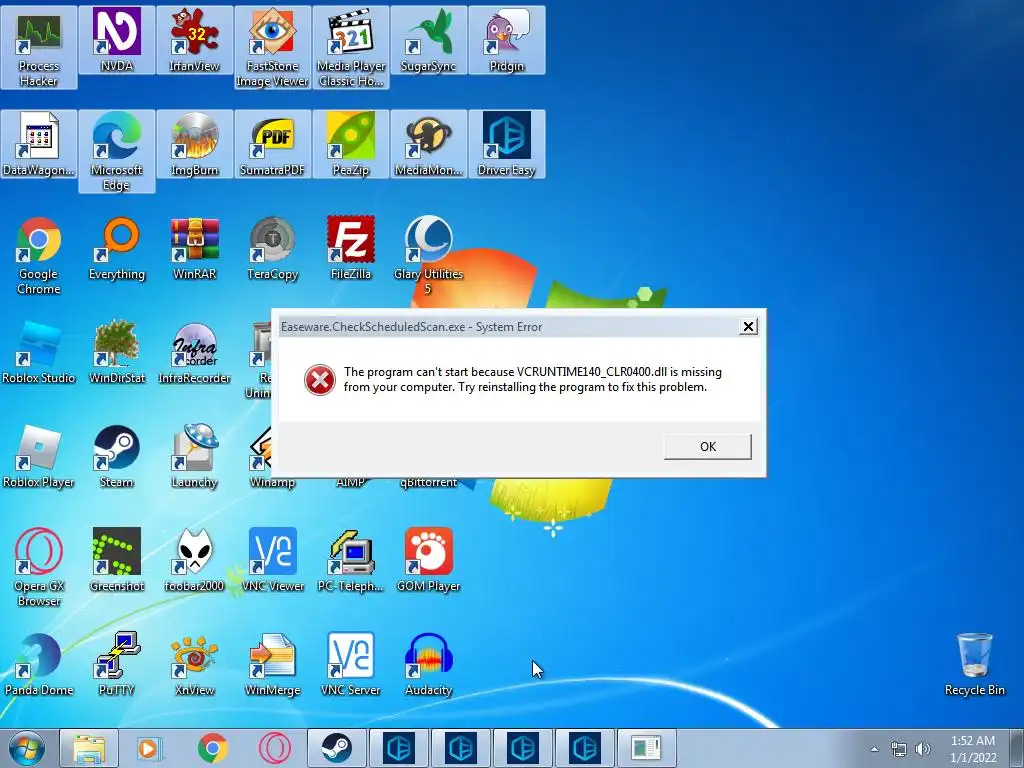
Task: Open InfraRecorder desktop shortcut
Action: tap(194, 352)
